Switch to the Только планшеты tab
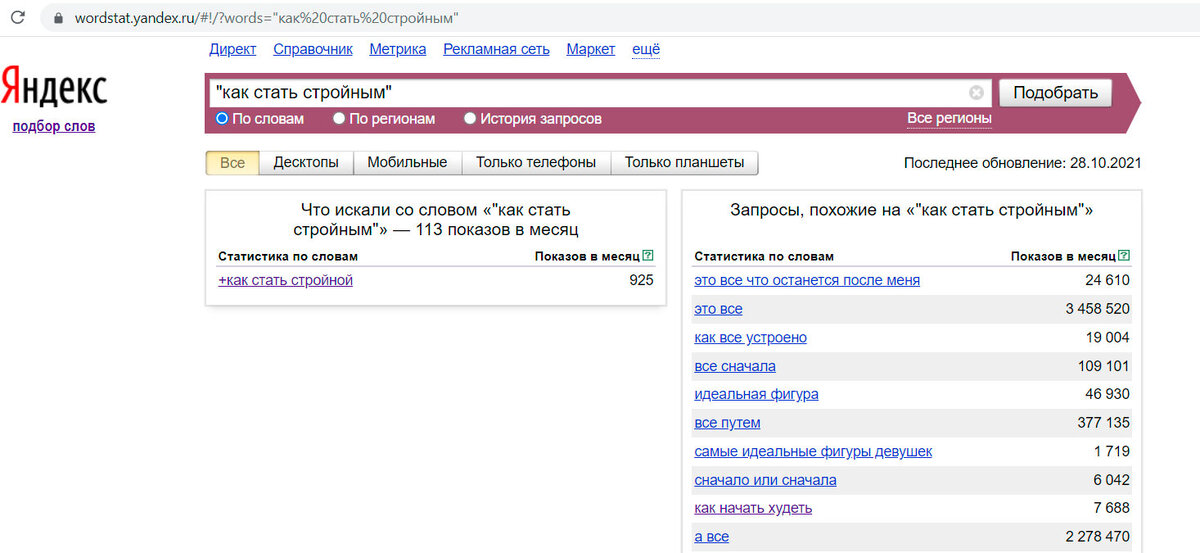The height and width of the screenshot is (553, 1200). (684, 162)
